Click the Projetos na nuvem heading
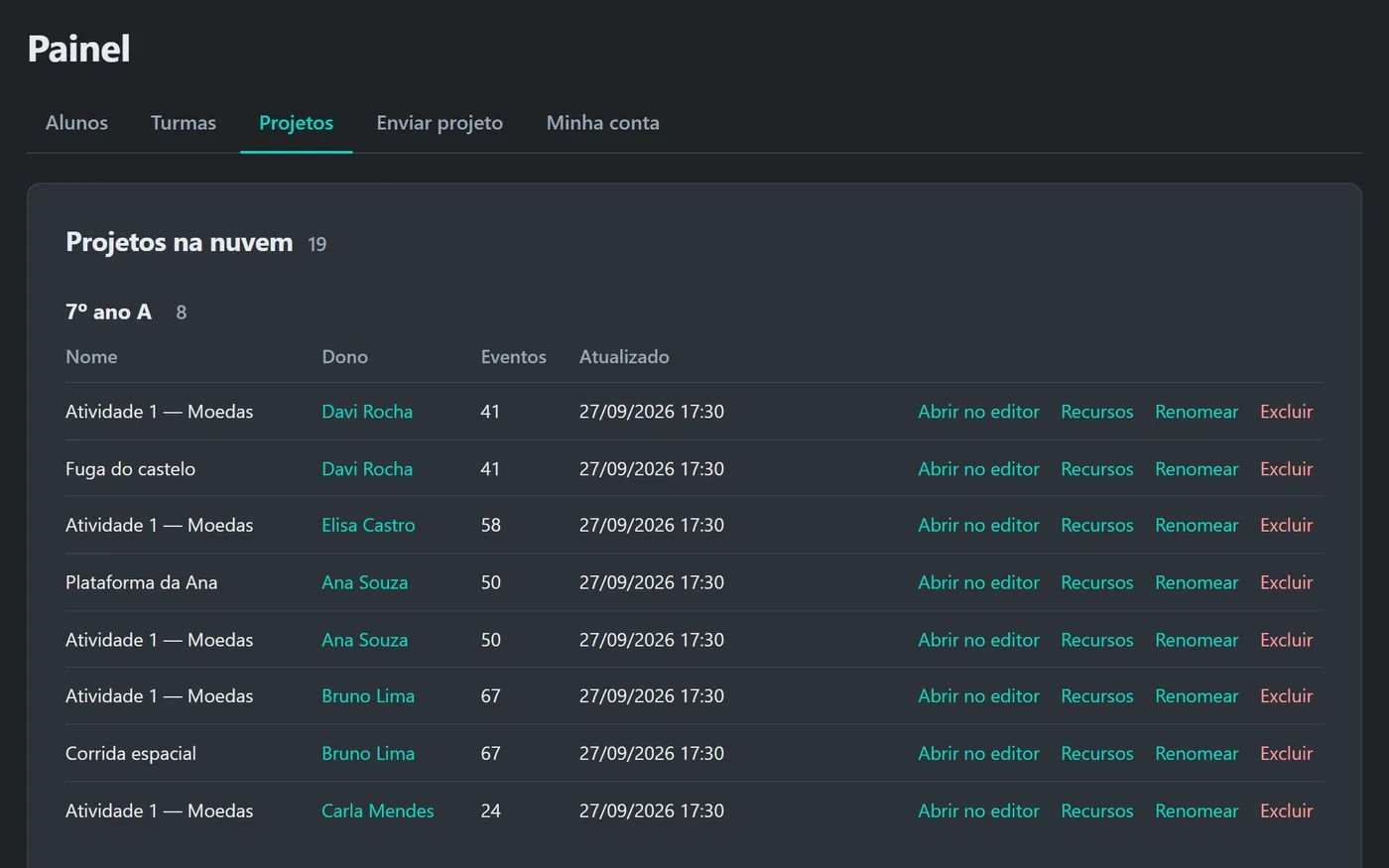Image resolution: width=1389 pixels, height=868 pixels. tap(180, 242)
